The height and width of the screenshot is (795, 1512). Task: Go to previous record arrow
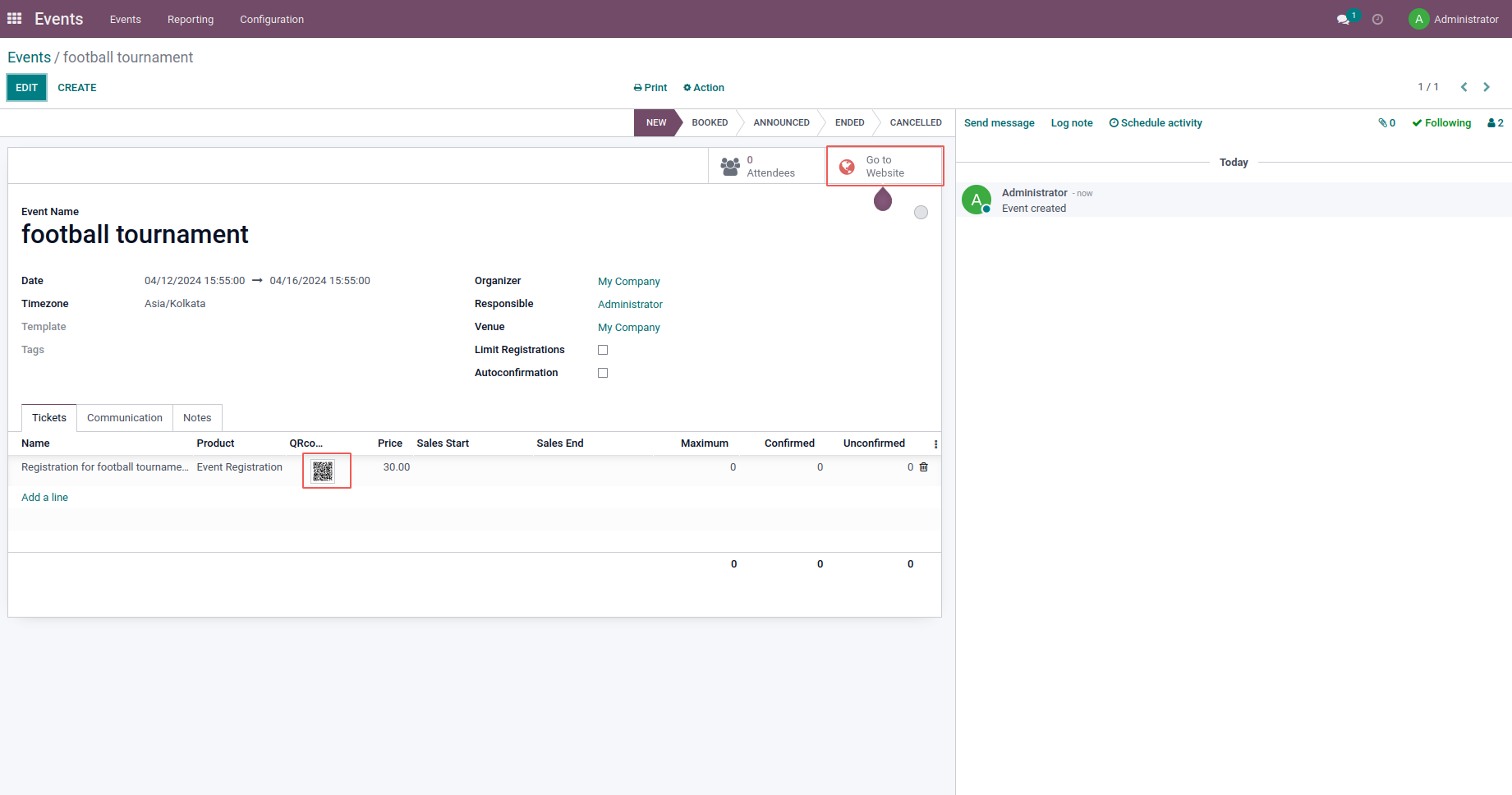click(1464, 87)
